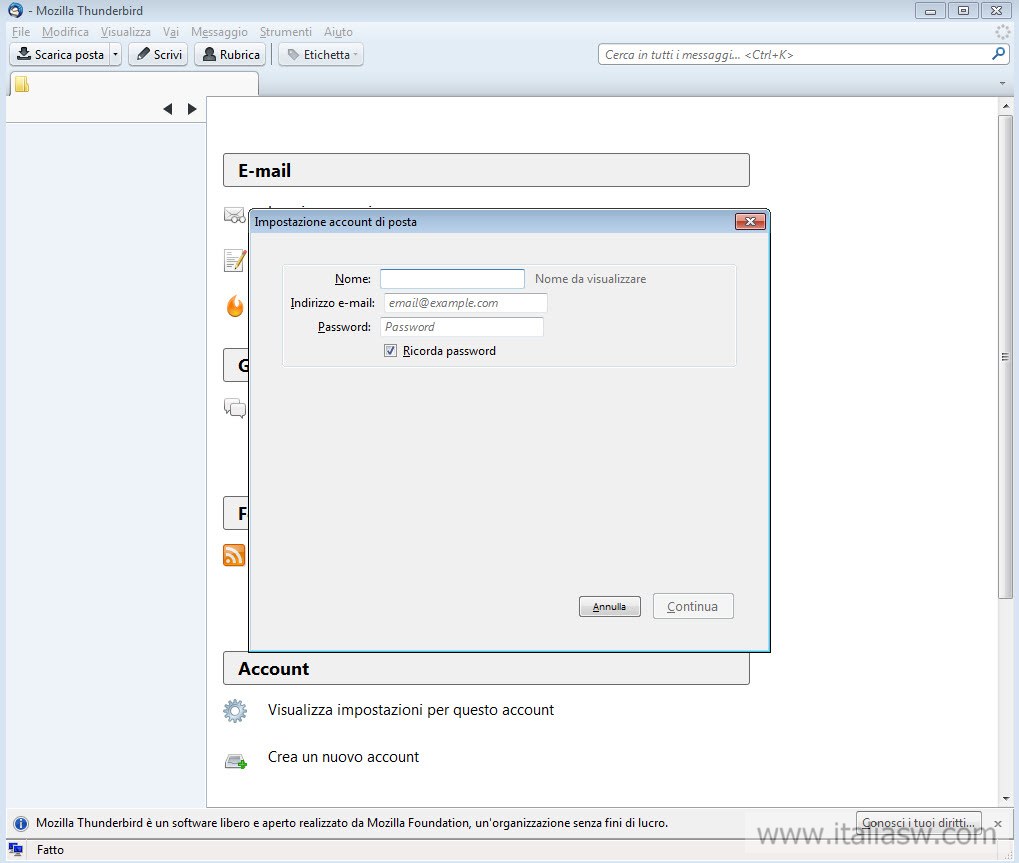Open the tab list dropdown arrow
This screenshot has height=863, width=1019.
pos(1002,84)
